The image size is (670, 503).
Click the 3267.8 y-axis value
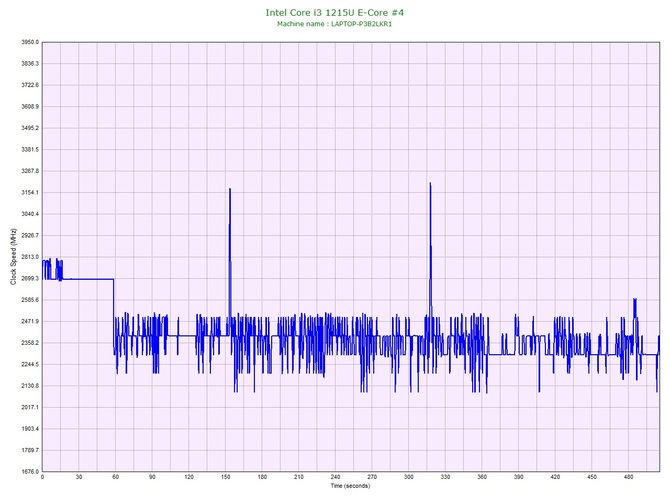tap(30, 171)
